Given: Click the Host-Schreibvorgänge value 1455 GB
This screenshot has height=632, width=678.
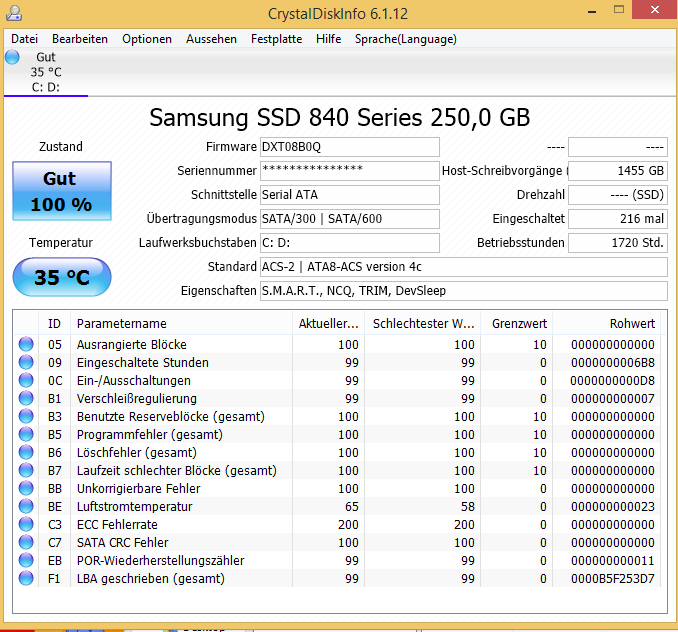Looking at the screenshot, I should pos(618,171).
